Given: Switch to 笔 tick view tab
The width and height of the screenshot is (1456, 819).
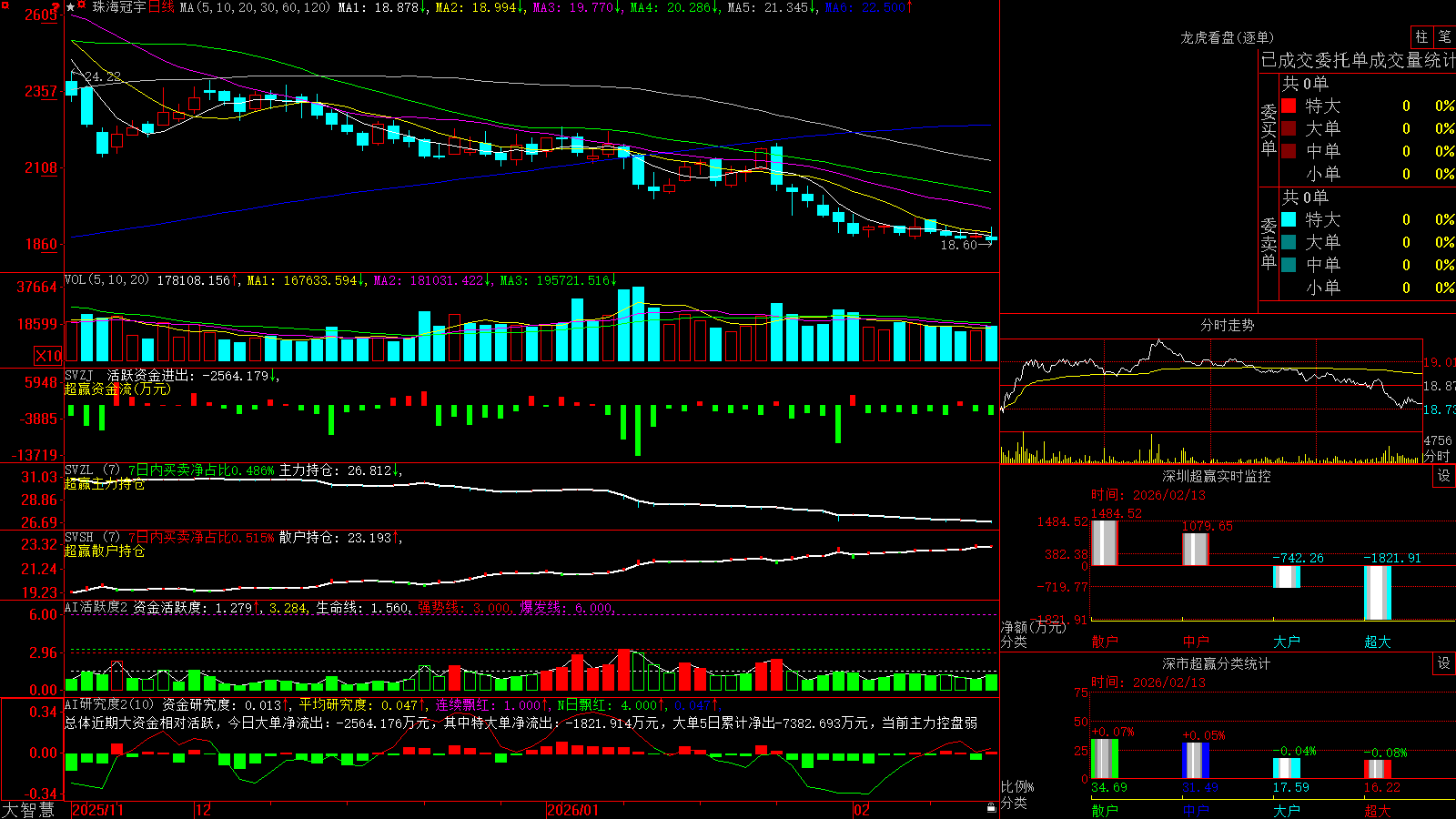Looking at the screenshot, I should tap(1444, 37).
